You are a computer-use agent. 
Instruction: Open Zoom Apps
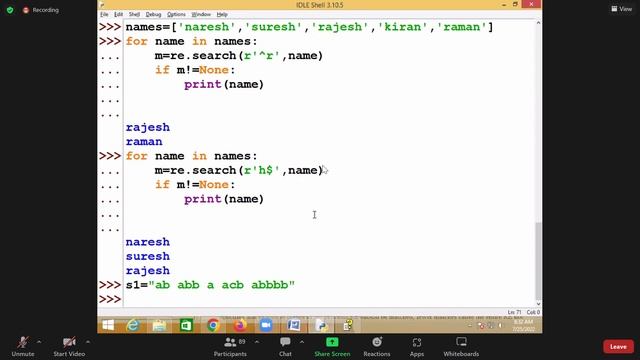coord(417,347)
